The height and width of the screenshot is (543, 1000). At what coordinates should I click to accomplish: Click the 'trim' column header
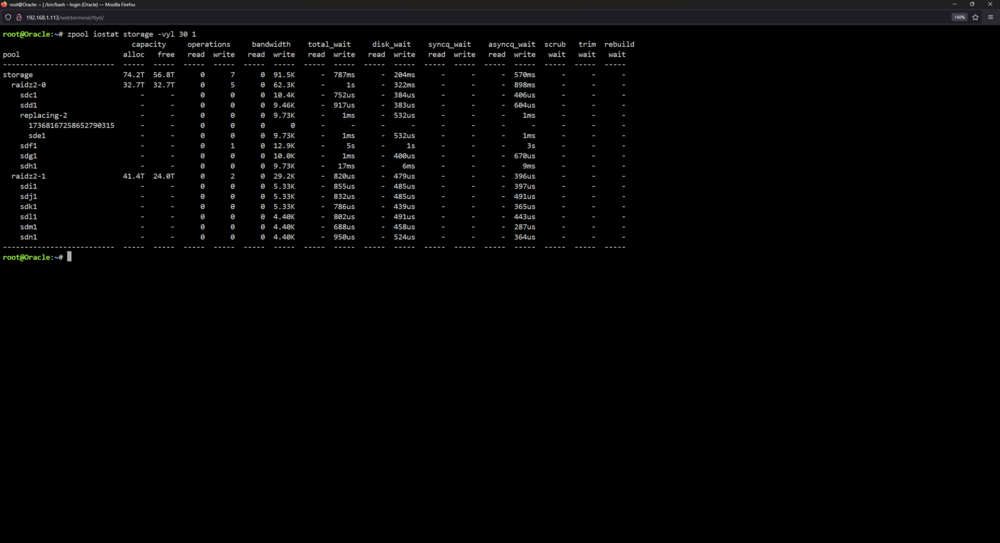point(587,45)
